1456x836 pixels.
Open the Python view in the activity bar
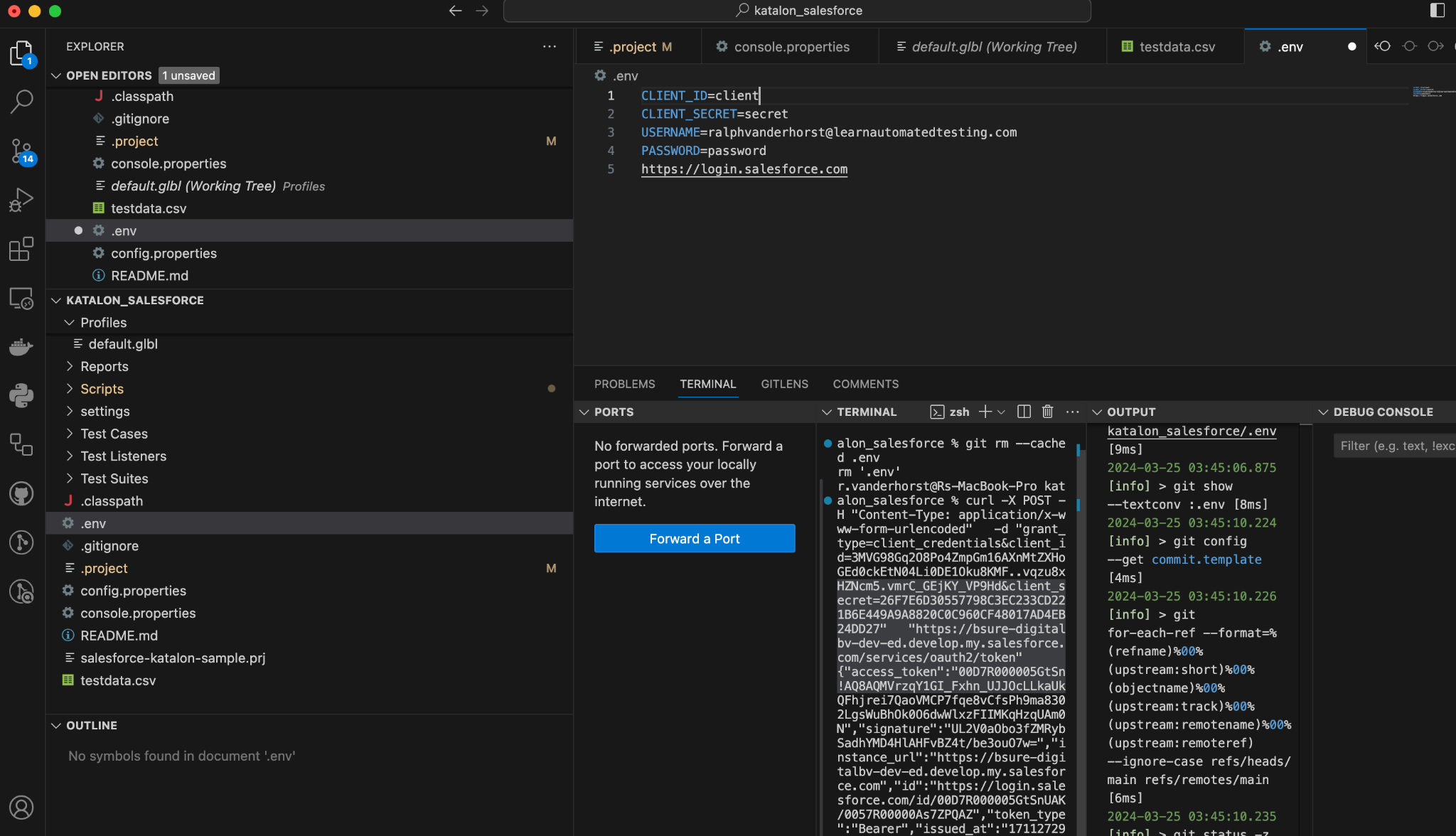pyautogui.click(x=21, y=395)
